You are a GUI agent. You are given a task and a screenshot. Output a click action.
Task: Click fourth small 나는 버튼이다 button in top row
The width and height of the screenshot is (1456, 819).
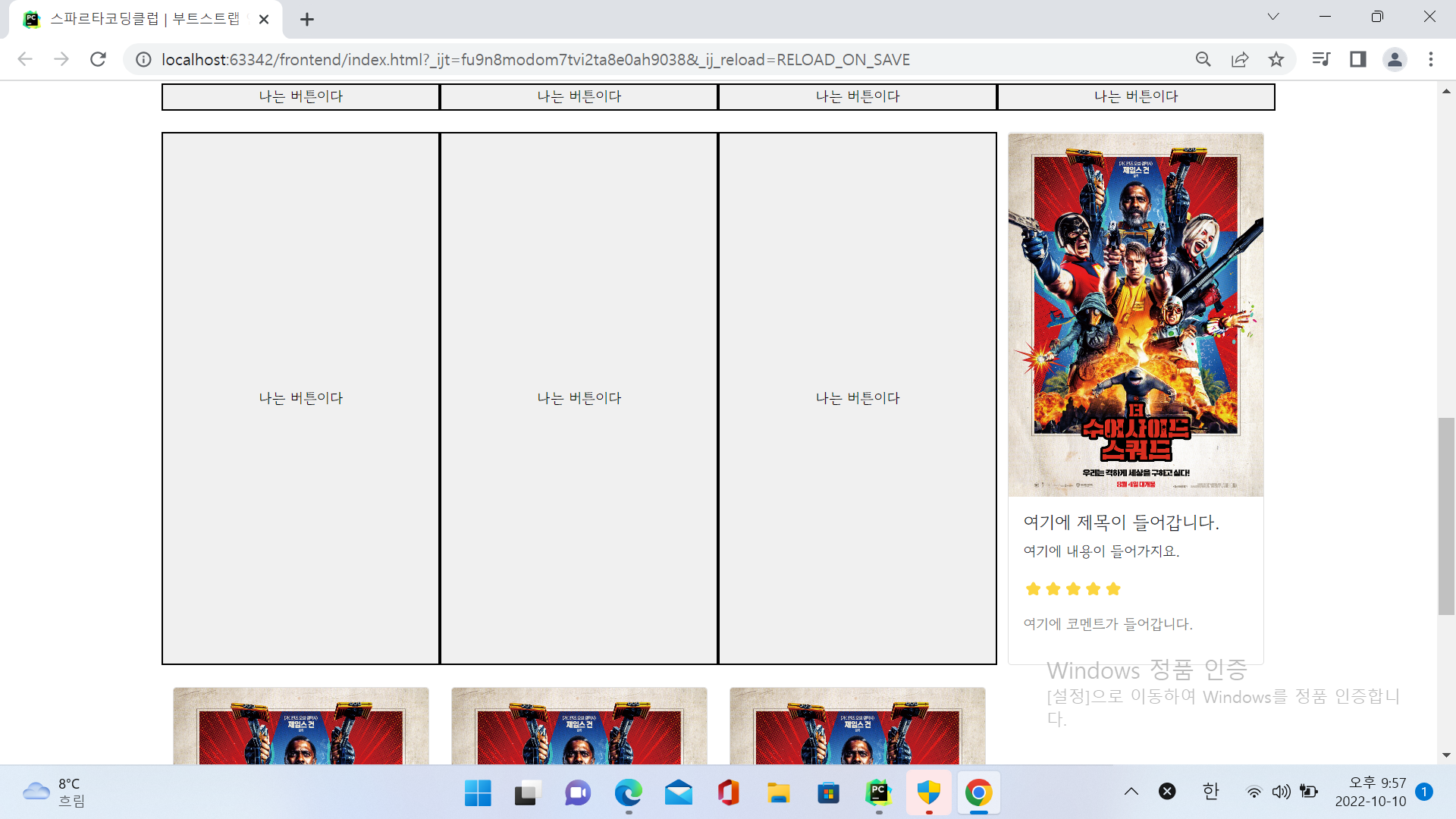pos(1136,96)
